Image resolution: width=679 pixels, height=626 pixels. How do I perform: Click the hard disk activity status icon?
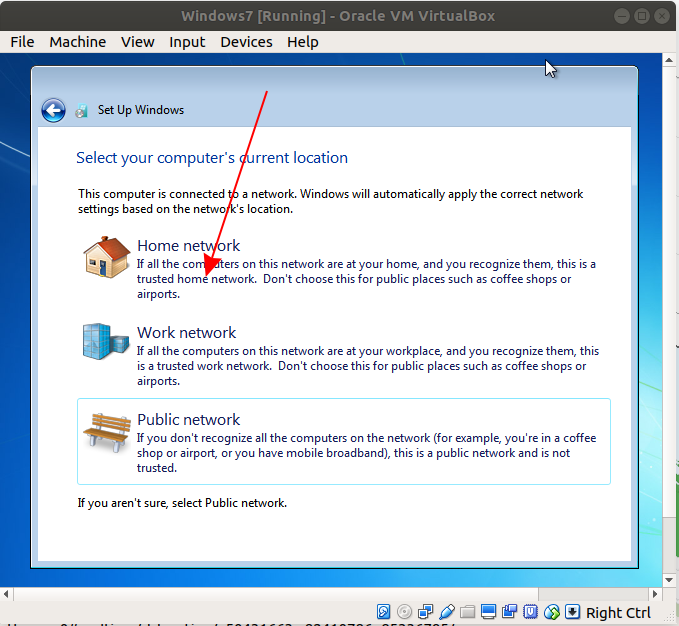[x=383, y=612]
